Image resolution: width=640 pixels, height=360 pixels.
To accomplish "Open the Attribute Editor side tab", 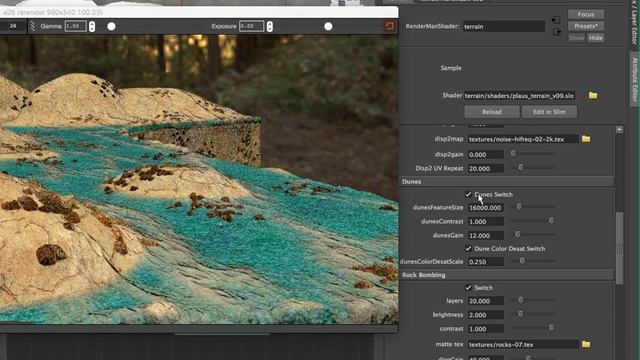I will tap(634, 80).
